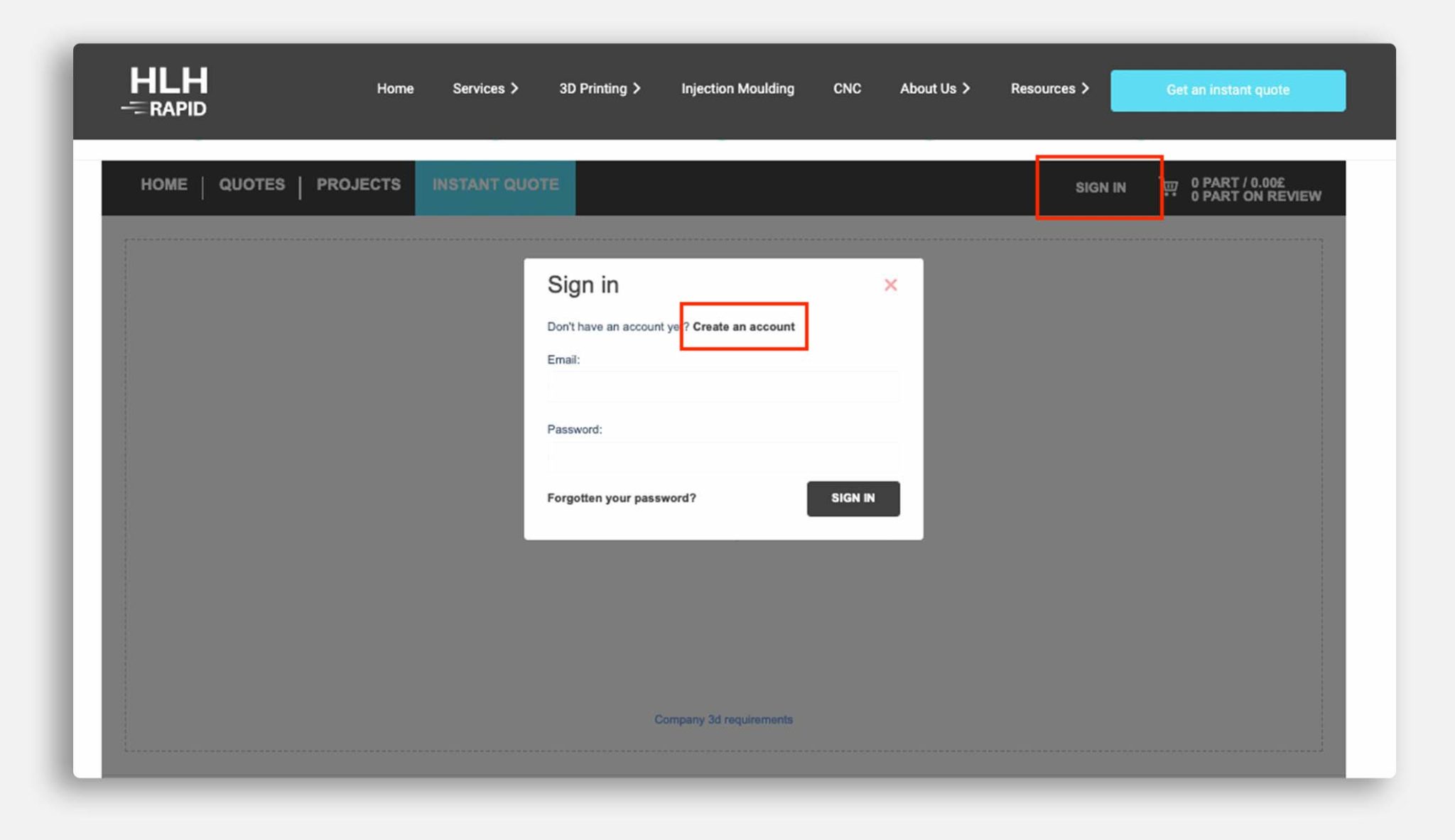Viewport: 1455px width, 840px height.
Task: Go to Injection Moulding page
Action: pyautogui.click(x=737, y=89)
